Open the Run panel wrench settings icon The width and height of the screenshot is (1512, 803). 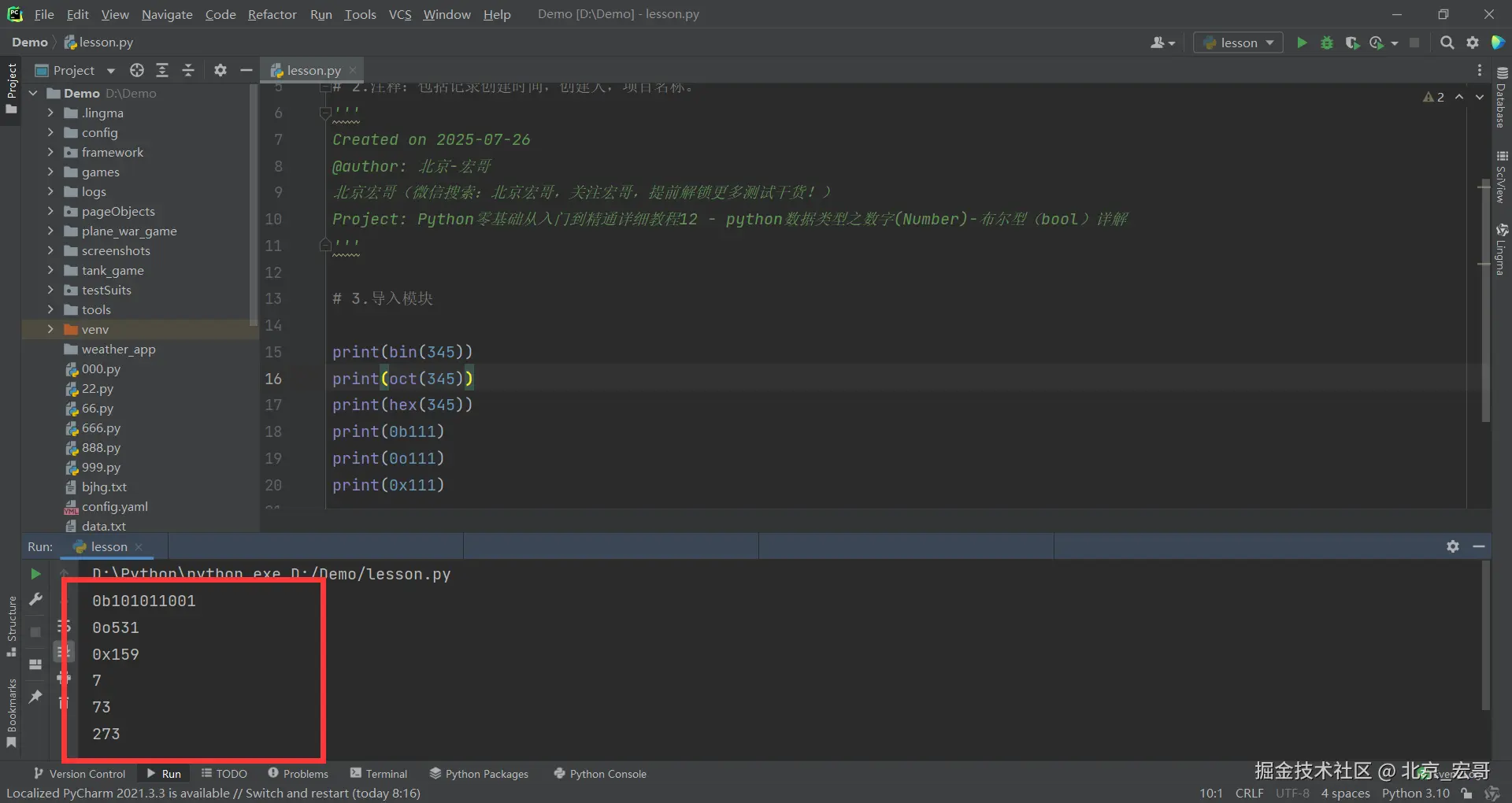click(35, 600)
